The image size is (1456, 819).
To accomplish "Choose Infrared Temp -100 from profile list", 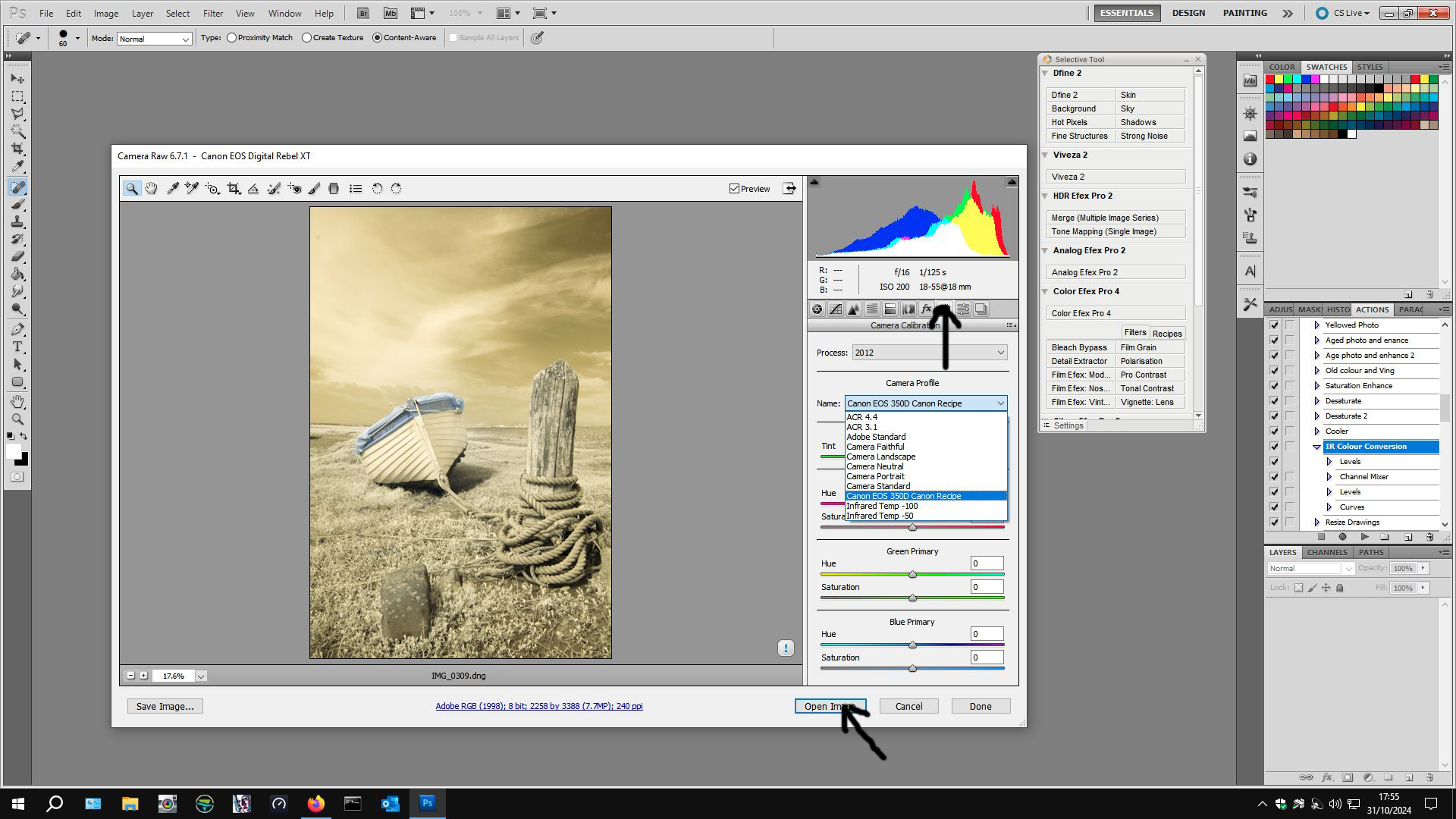I will pyautogui.click(x=882, y=506).
